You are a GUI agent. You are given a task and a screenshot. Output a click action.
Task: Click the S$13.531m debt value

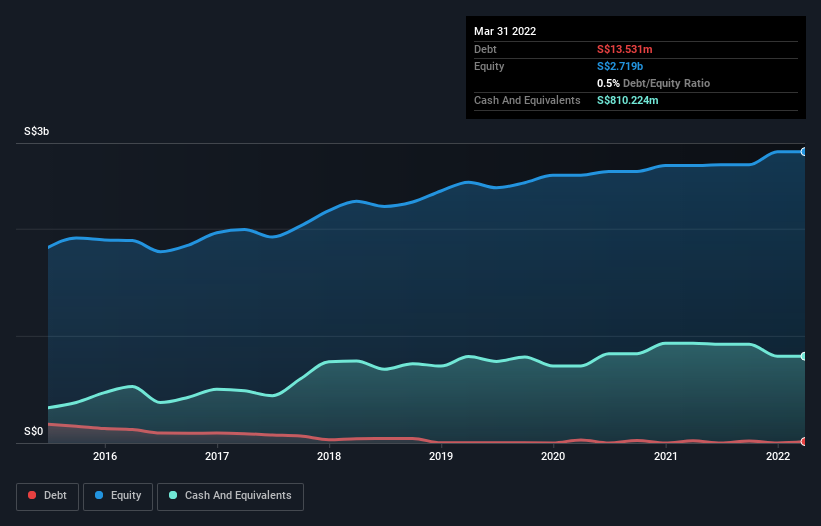[x=625, y=49]
